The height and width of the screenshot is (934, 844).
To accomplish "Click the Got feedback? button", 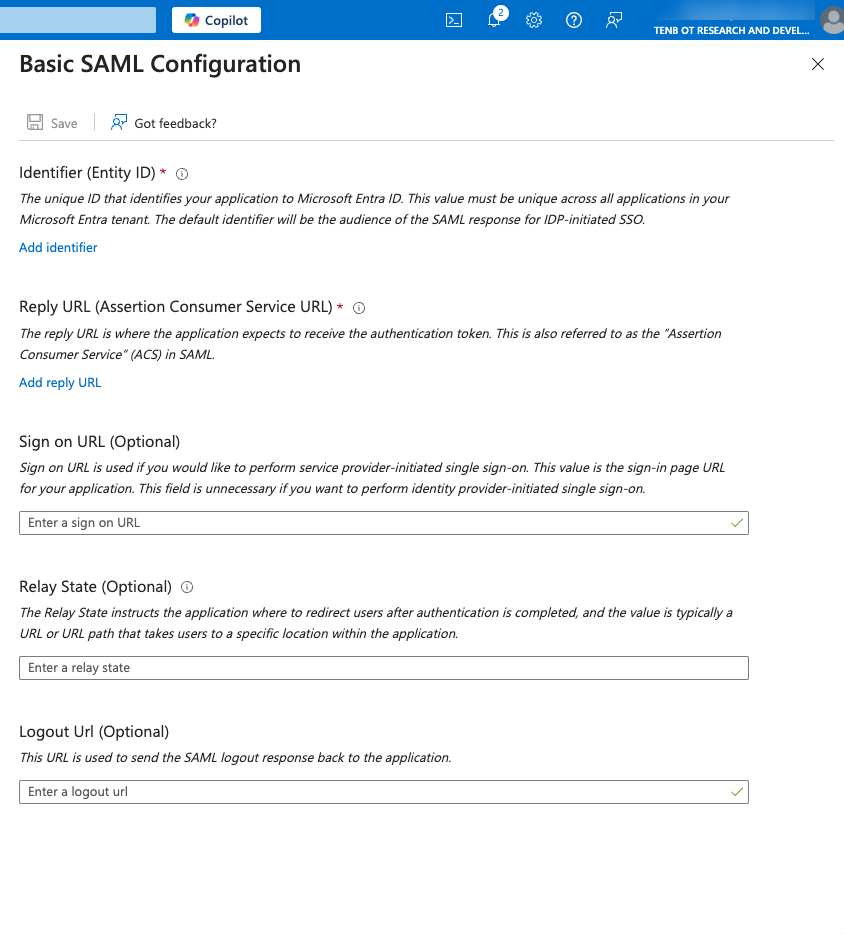I will 164,123.
